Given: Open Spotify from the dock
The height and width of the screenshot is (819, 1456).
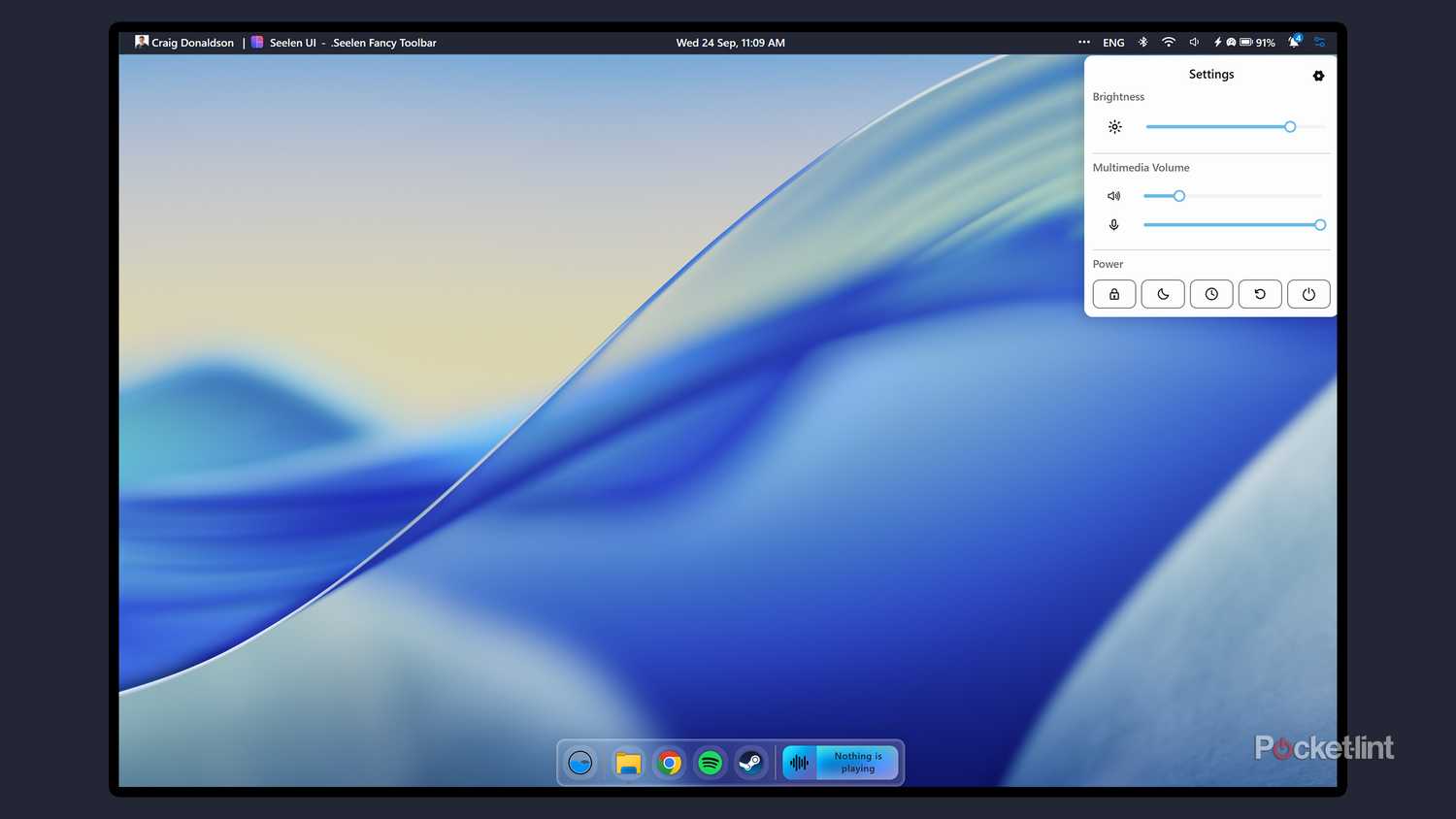Looking at the screenshot, I should [710, 763].
